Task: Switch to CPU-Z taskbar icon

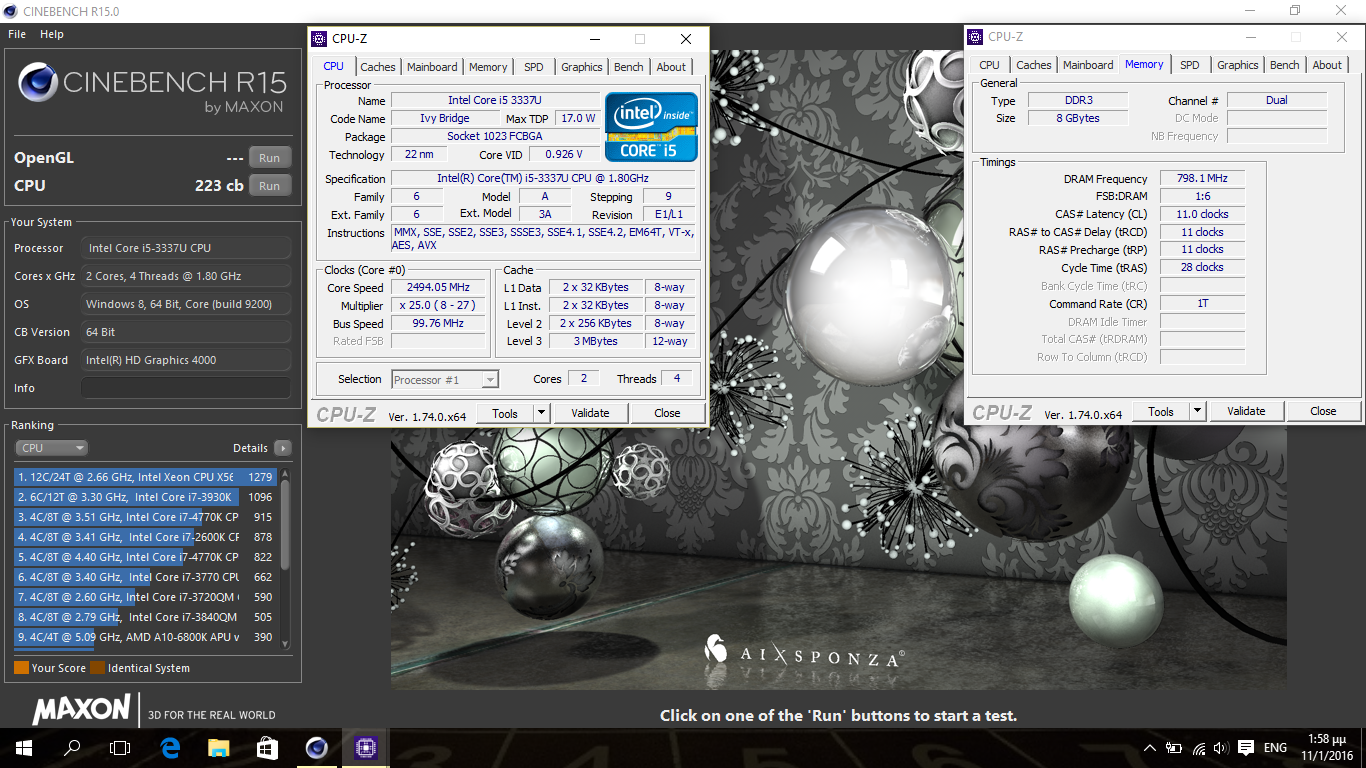Action: (365, 747)
